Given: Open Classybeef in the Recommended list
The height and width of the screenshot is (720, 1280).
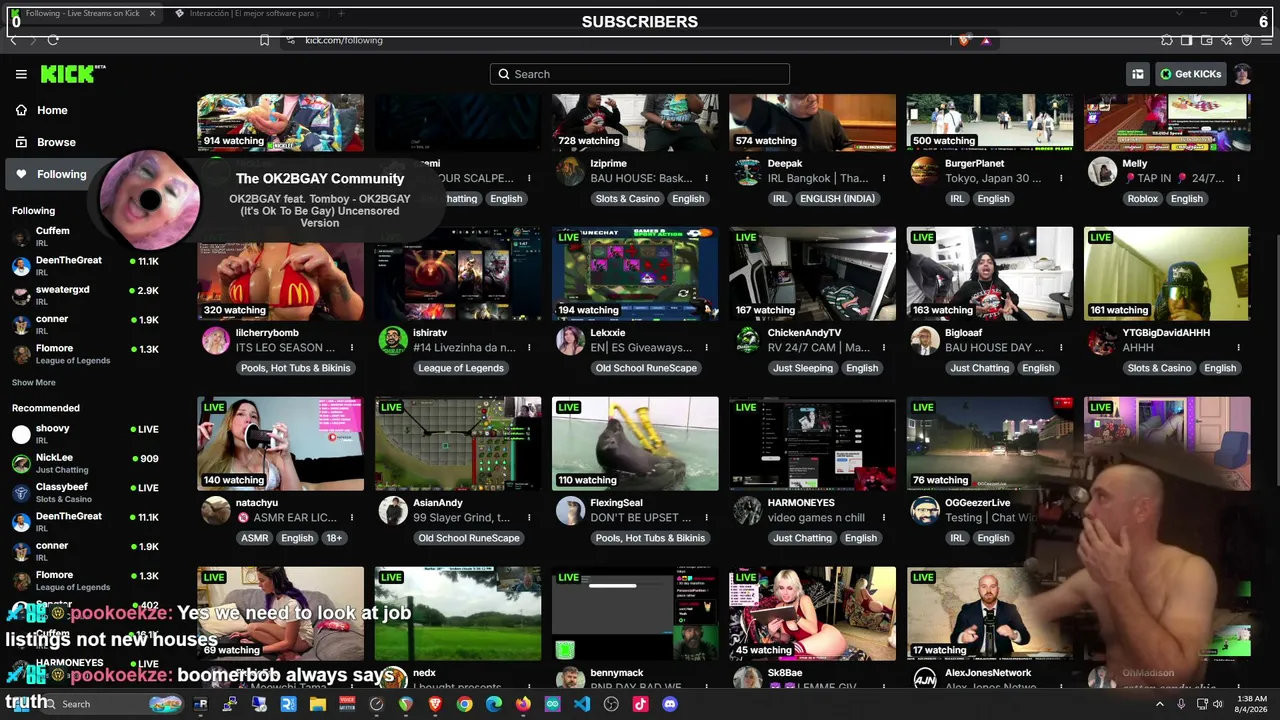Looking at the screenshot, I should (85, 492).
